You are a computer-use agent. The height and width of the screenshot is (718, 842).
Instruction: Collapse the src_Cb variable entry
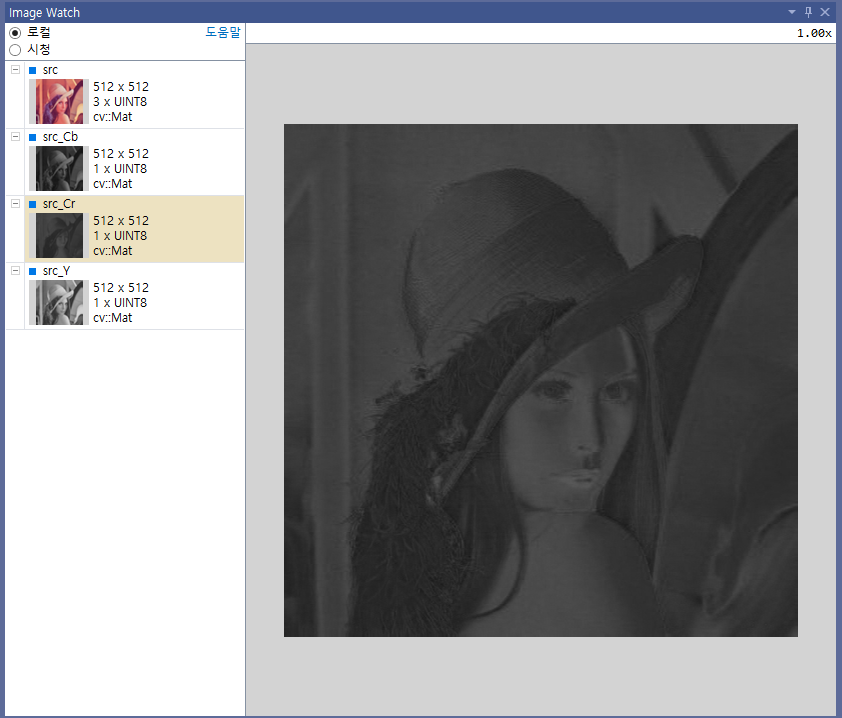(16, 136)
